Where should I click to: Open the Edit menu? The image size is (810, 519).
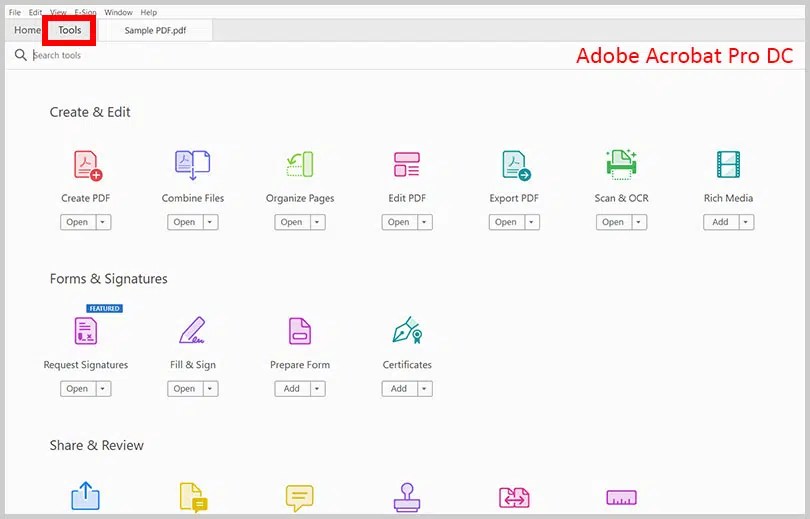(x=35, y=12)
